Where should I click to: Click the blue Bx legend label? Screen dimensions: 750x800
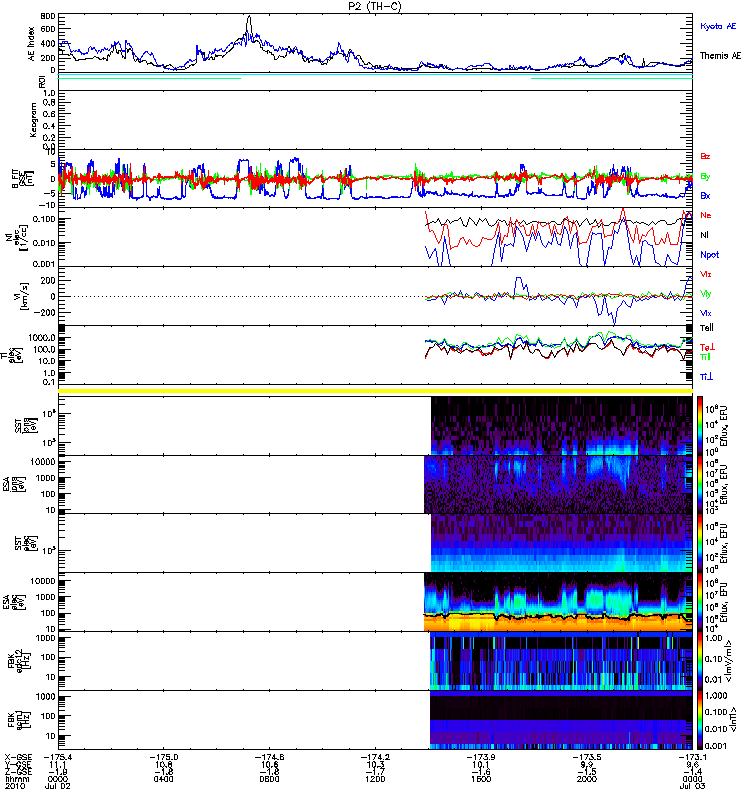705,196
